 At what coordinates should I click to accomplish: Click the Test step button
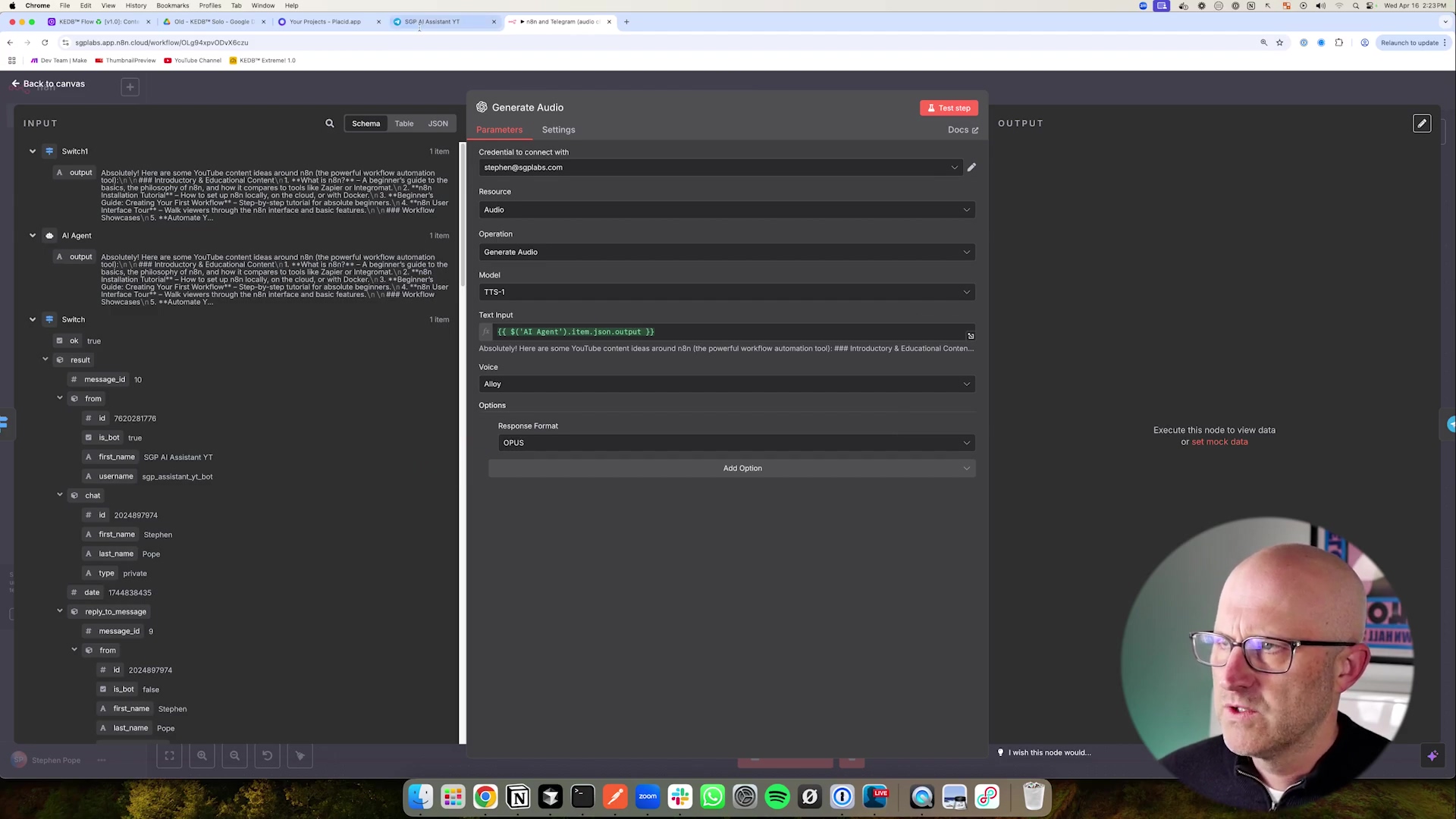click(x=949, y=108)
